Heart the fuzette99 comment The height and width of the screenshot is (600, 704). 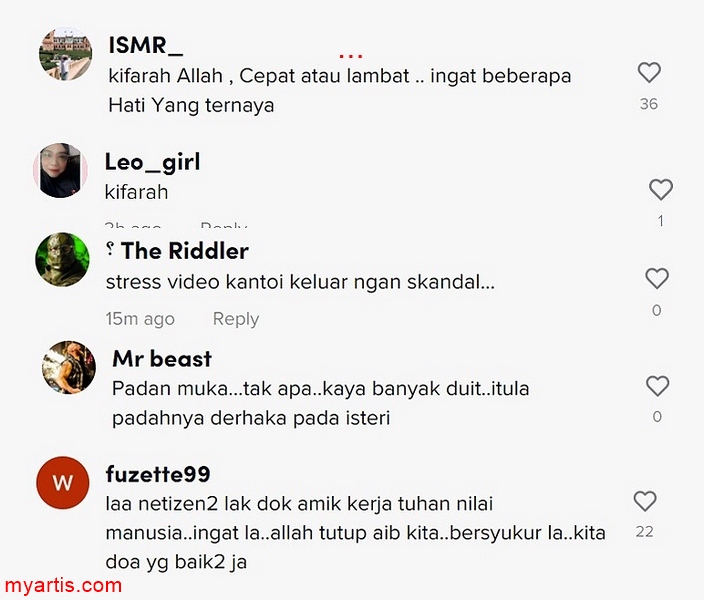645,501
